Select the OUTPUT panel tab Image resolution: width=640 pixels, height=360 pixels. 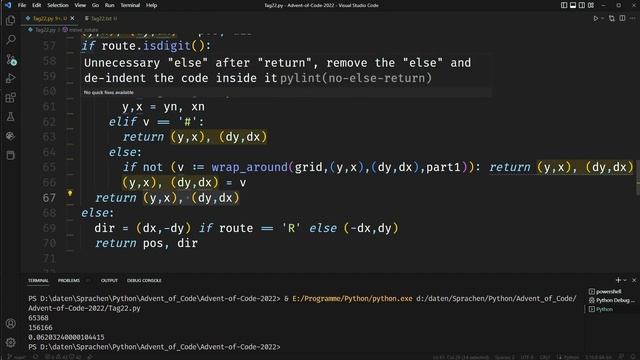(109, 280)
